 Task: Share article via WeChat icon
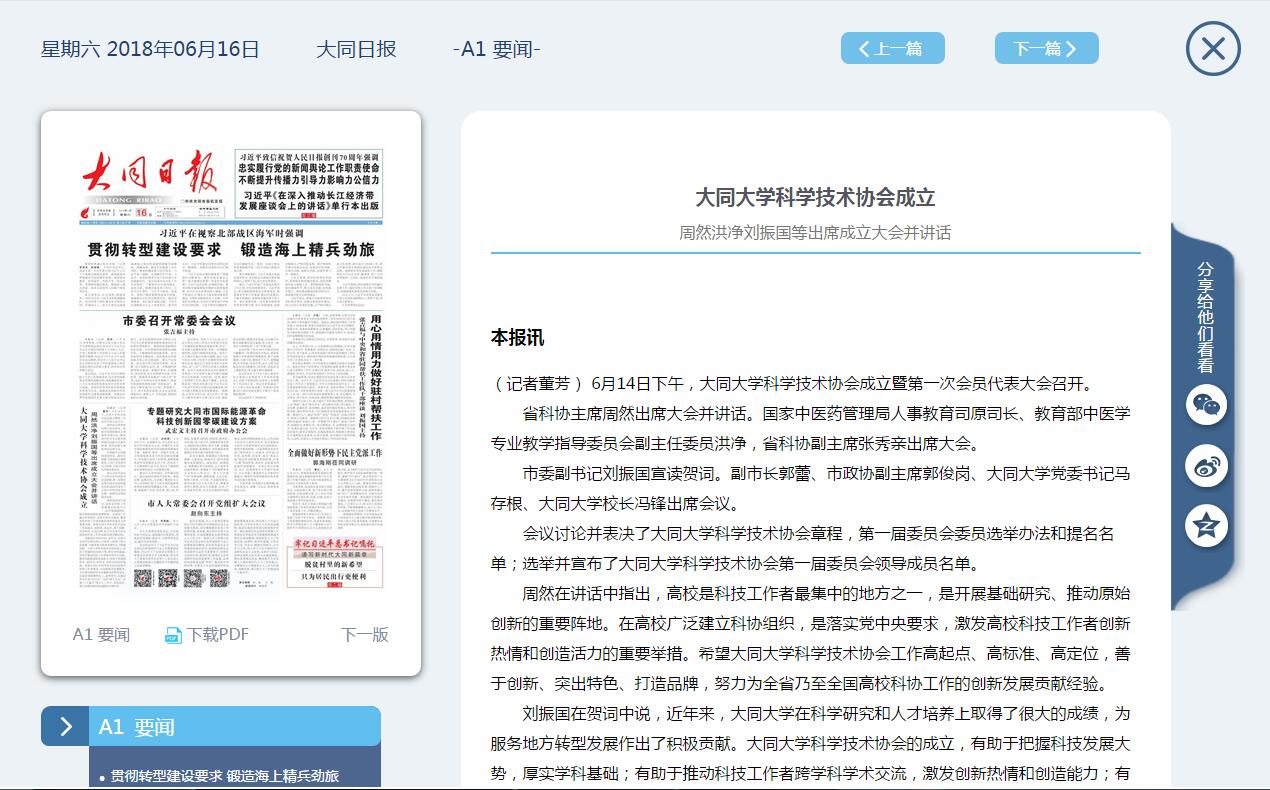[x=1206, y=405]
